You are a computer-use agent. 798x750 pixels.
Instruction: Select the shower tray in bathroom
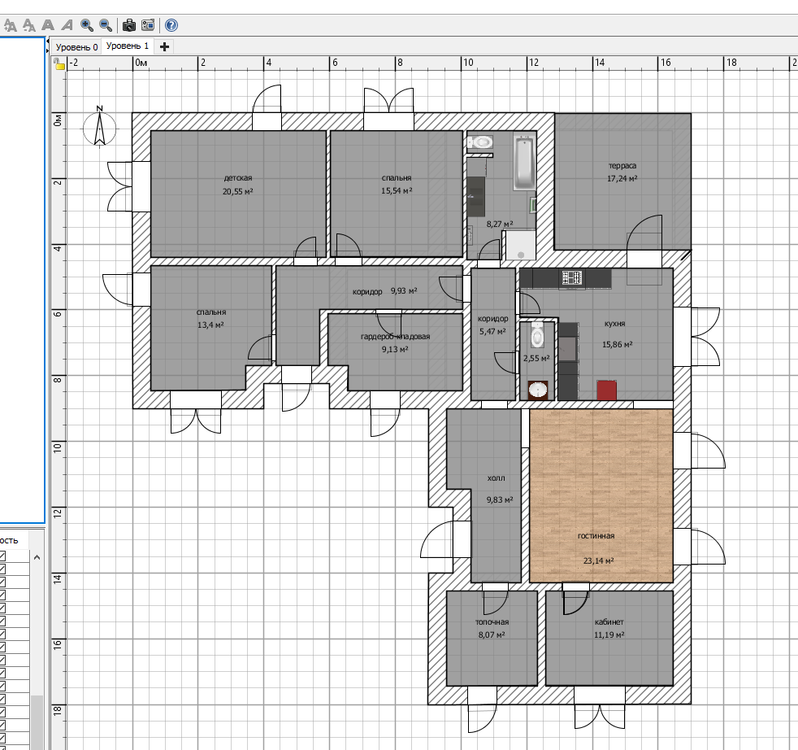point(520,245)
